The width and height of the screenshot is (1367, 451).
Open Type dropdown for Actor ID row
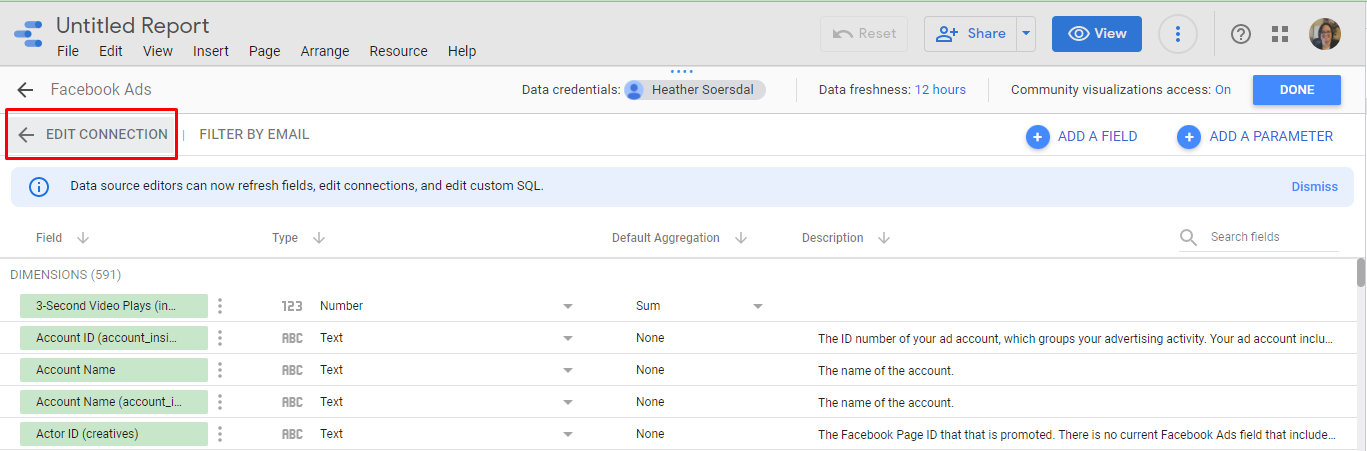[x=568, y=434]
